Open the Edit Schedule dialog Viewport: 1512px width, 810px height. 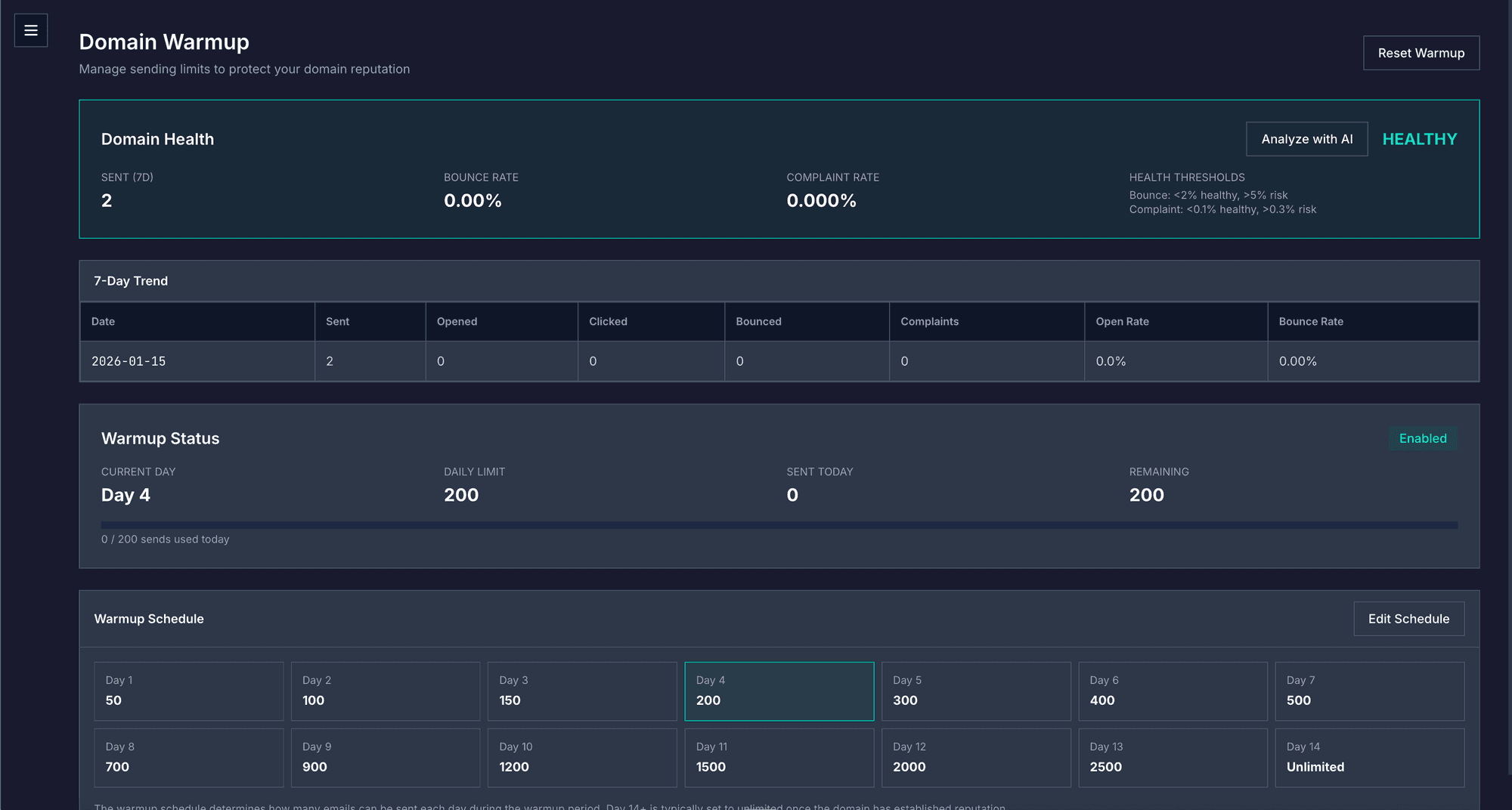tap(1408, 618)
